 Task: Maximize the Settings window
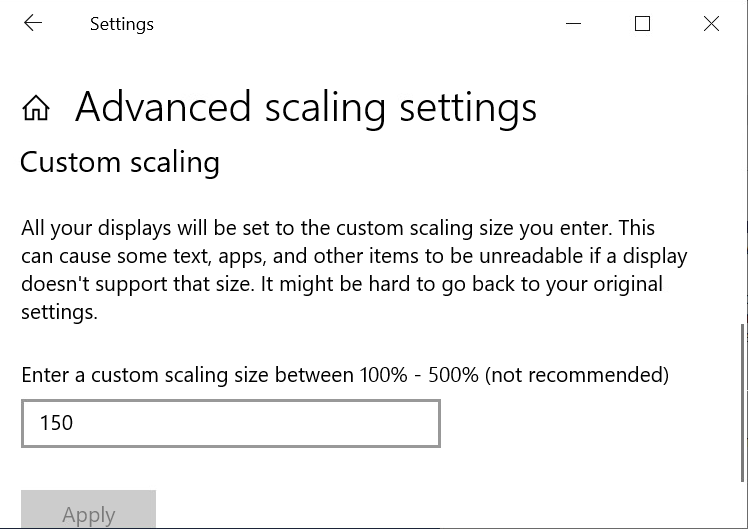click(642, 24)
